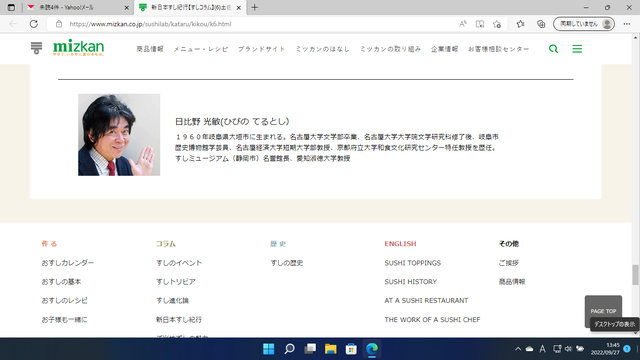Screen dimensions: 640x360
Task: Open the notification center badge
Action: [x=627, y=349]
